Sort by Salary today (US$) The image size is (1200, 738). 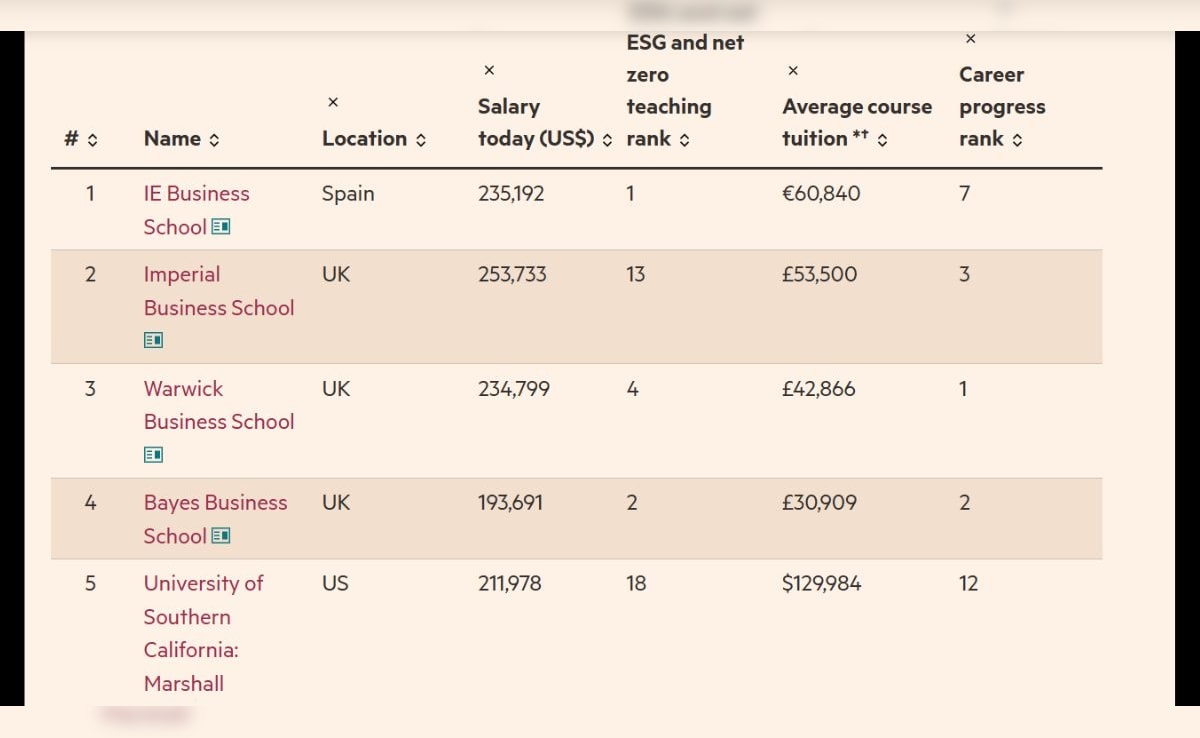(607, 140)
